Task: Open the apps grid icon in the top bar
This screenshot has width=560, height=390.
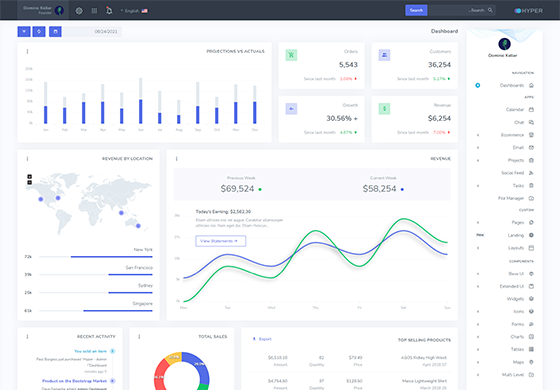Action: pyautogui.click(x=94, y=11)
